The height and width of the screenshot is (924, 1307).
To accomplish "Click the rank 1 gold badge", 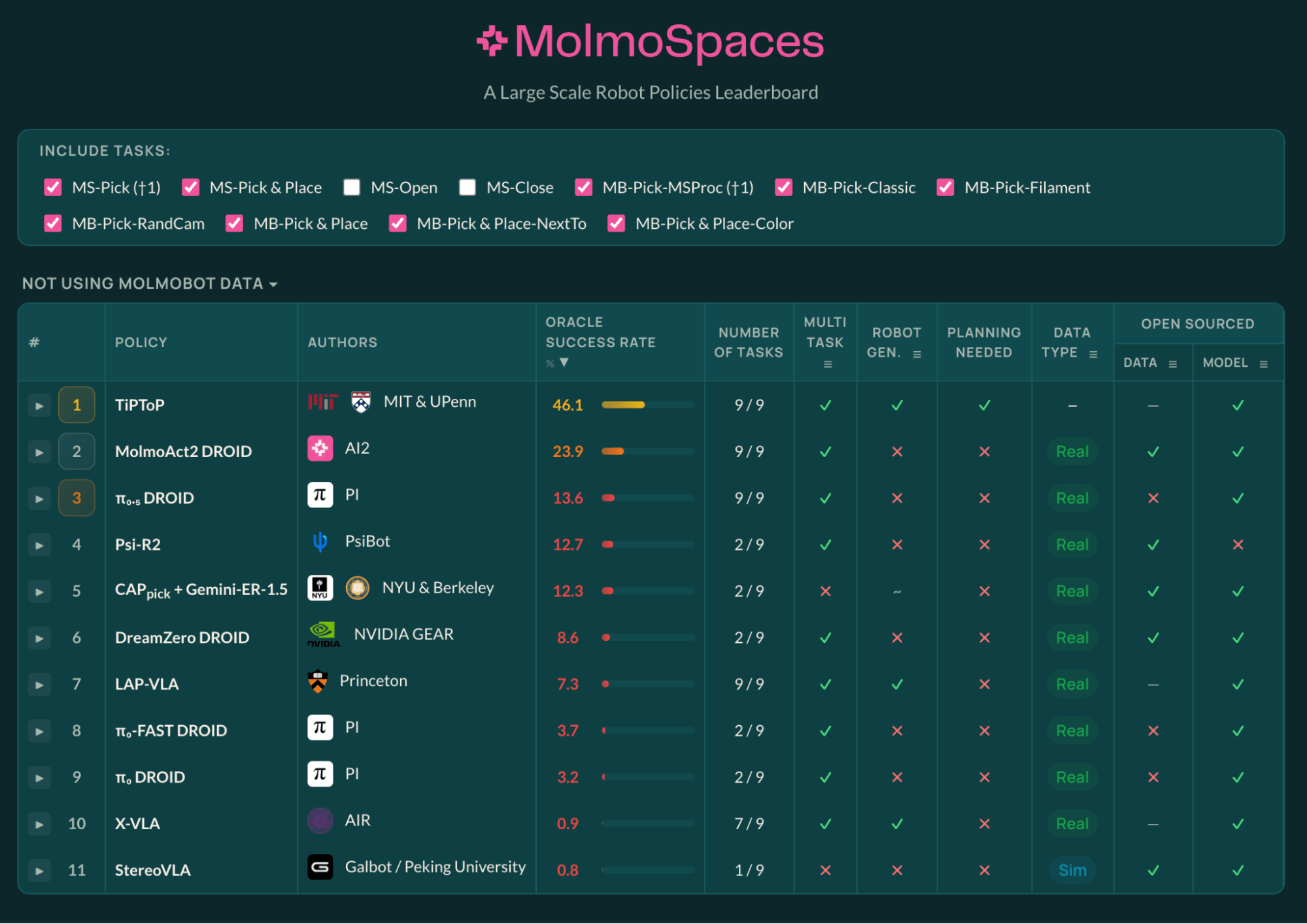I will tap(76, 405).
